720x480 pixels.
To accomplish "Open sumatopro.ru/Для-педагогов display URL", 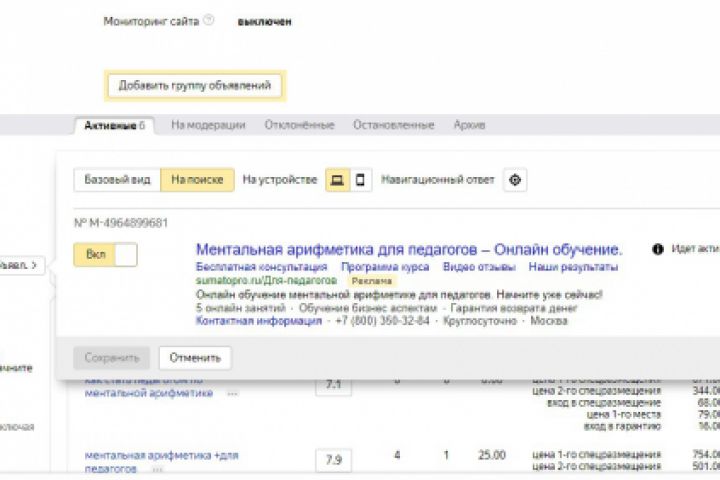I will click(x=266, y=280).
